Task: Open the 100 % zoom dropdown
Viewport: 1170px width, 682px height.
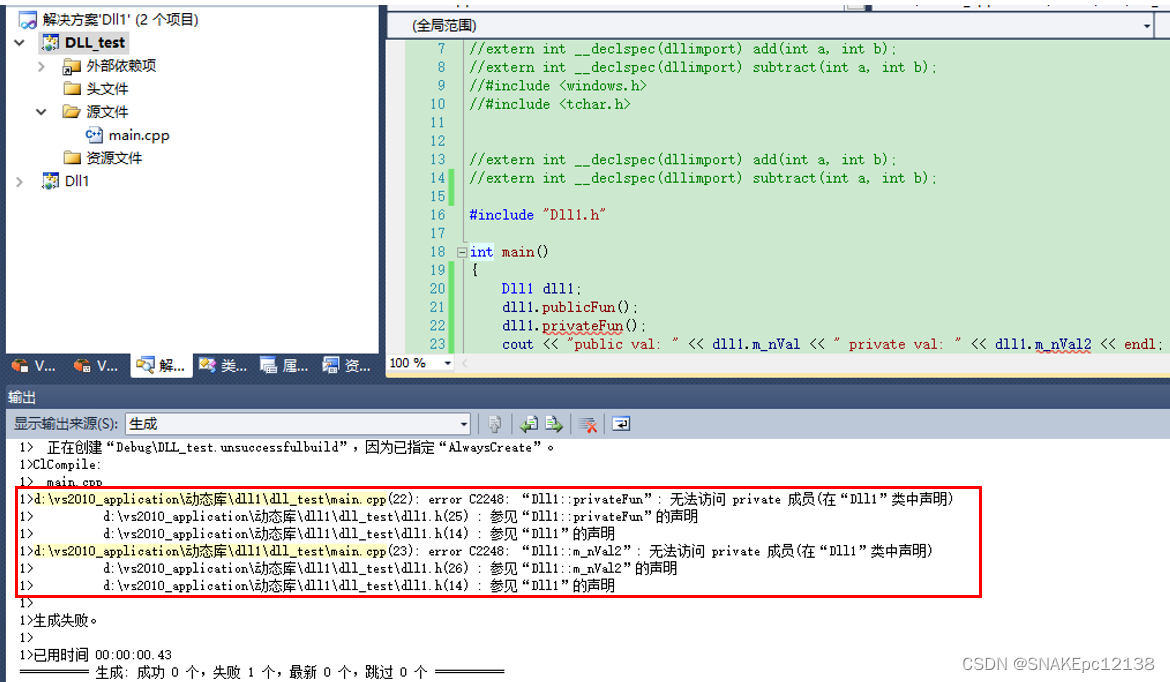Action: coord(448,363)
